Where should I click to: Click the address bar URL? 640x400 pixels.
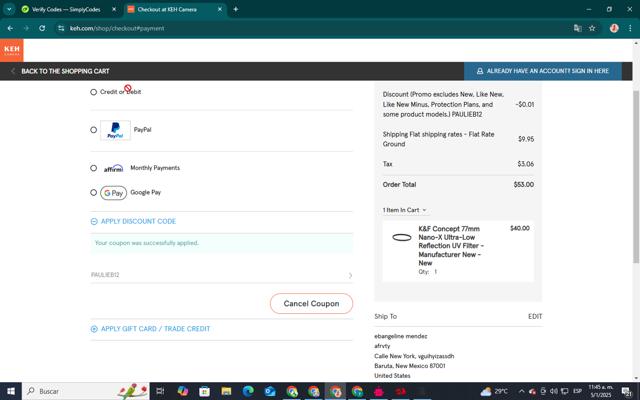(x=117, y=28)
